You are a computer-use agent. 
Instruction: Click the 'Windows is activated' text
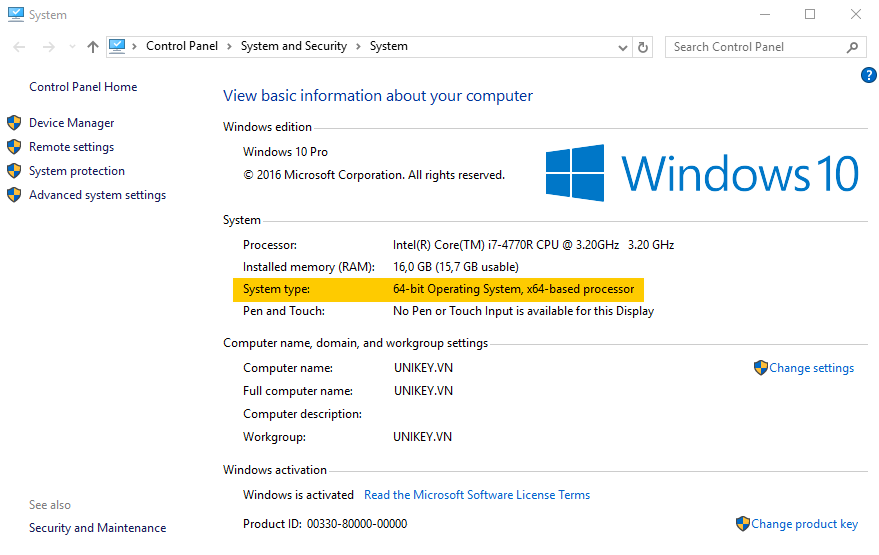click(x=298, y=495)
